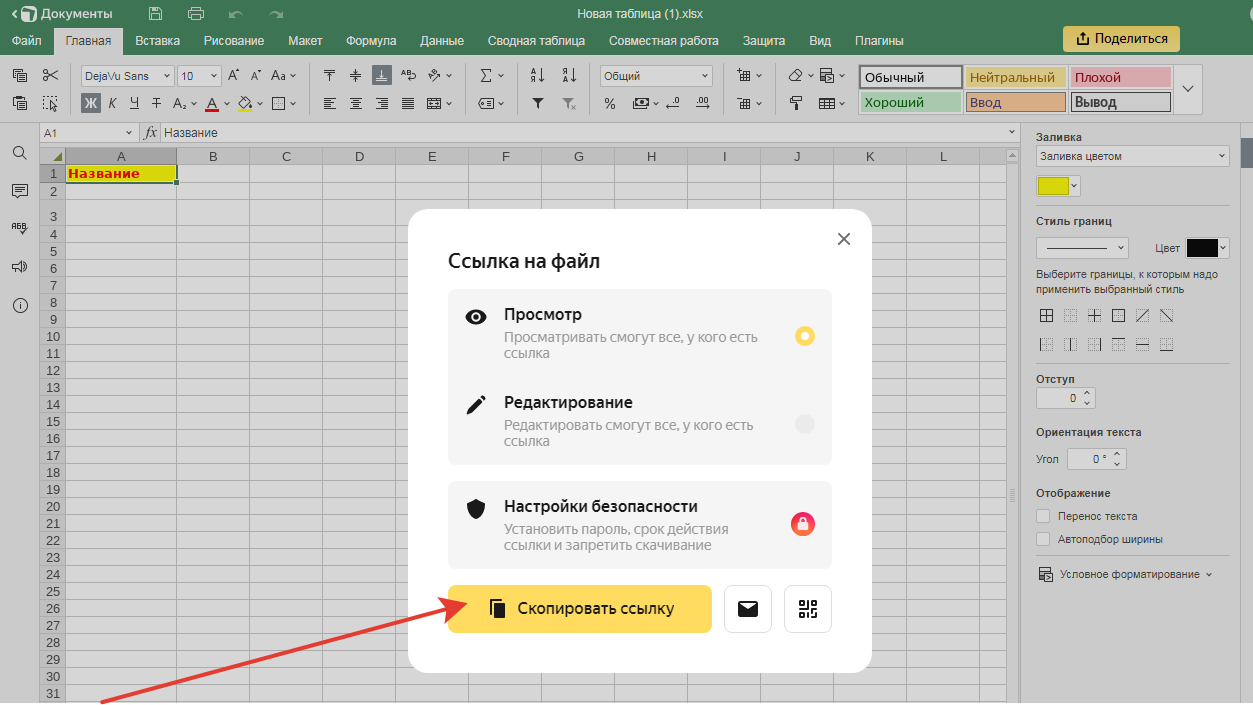Open the Name Box dropdown for A1
The height and width of the screenshot is (705, 1253).
(129, 133)
